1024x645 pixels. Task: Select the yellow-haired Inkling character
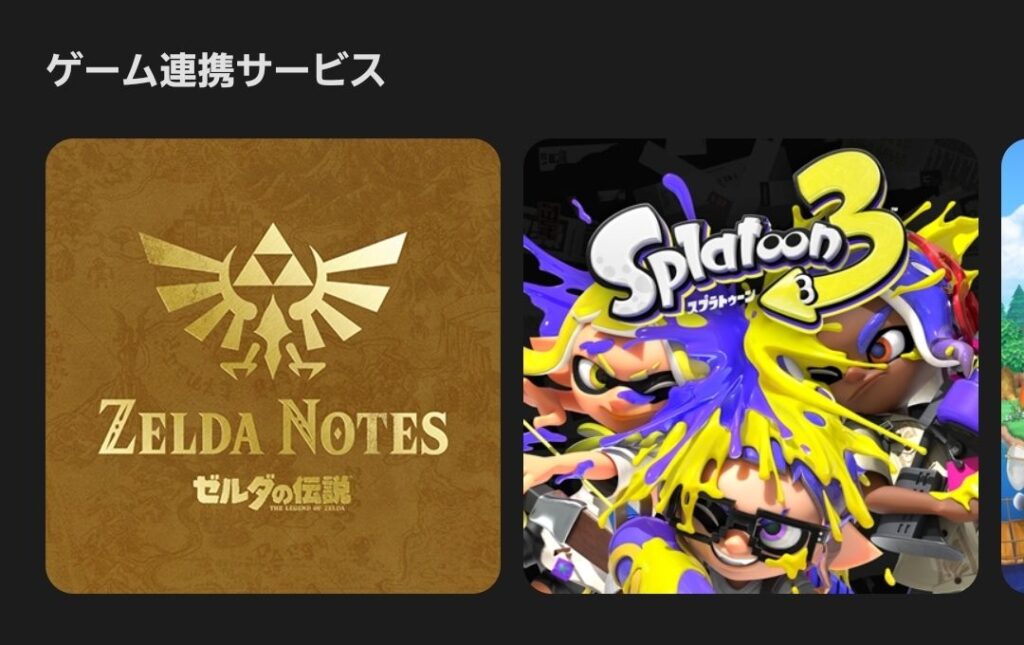(607, 385)
